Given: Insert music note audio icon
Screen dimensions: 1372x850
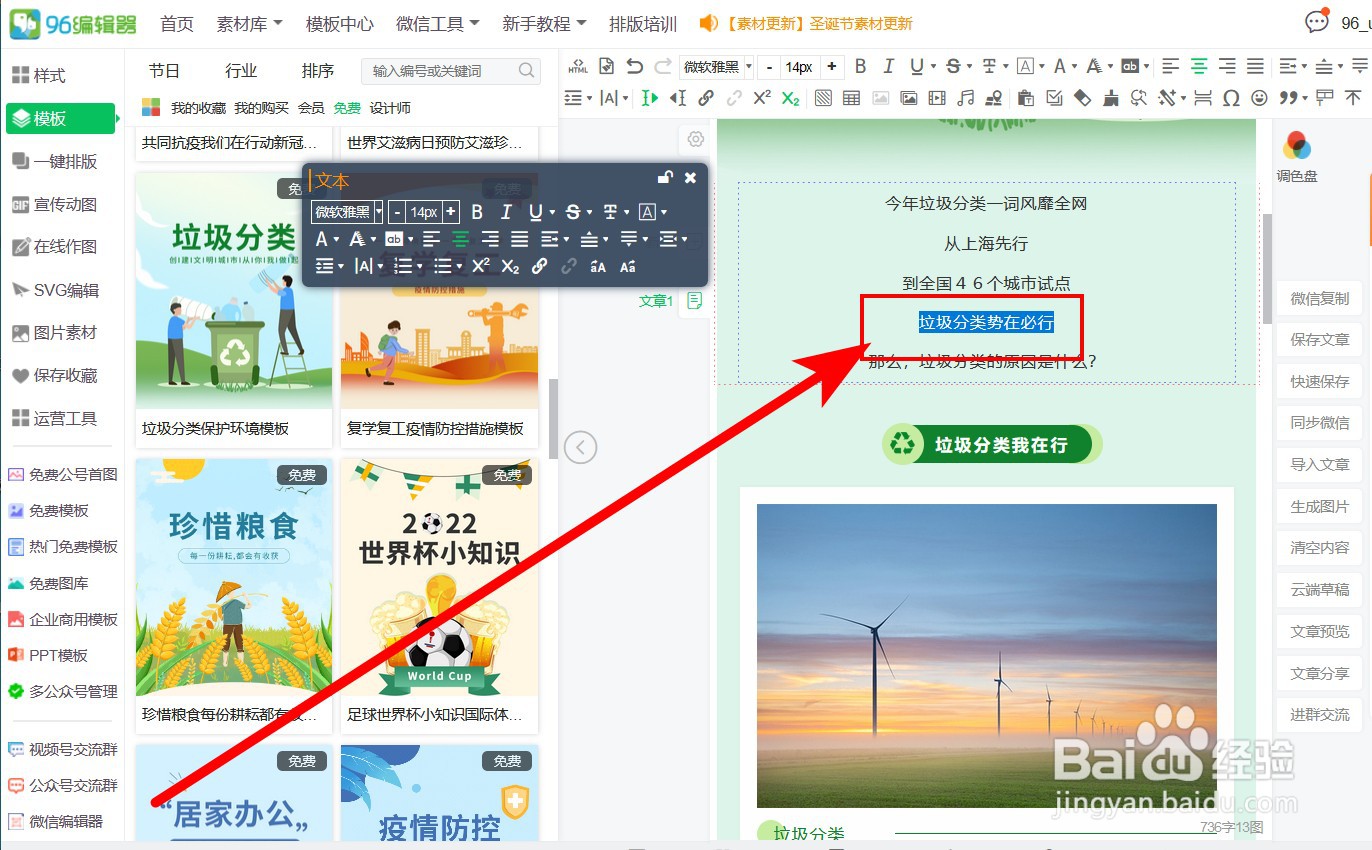Looking at the screenshot, I should tap(965, 98).
